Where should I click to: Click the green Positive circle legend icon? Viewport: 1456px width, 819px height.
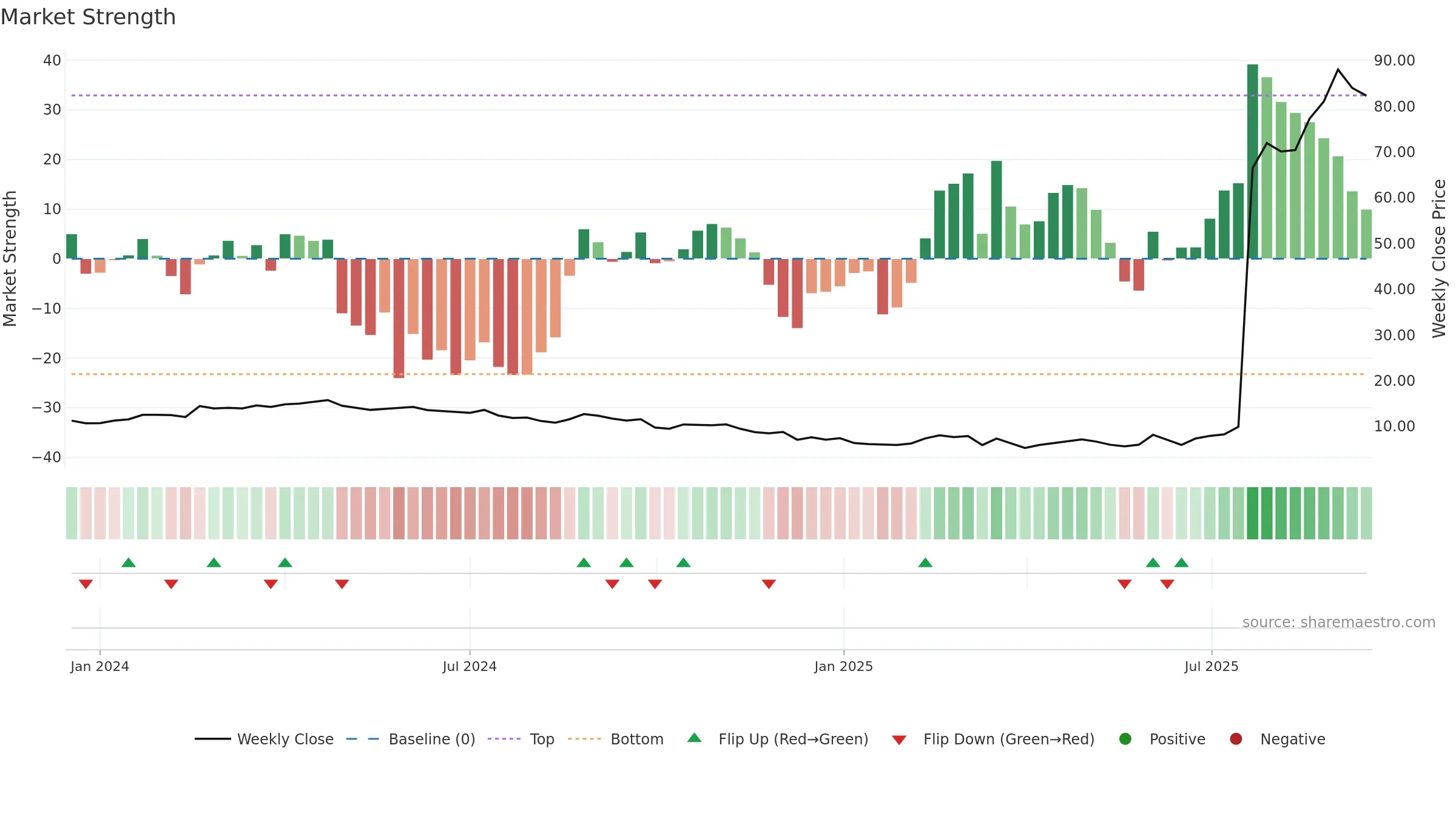tap(1125, 739)
